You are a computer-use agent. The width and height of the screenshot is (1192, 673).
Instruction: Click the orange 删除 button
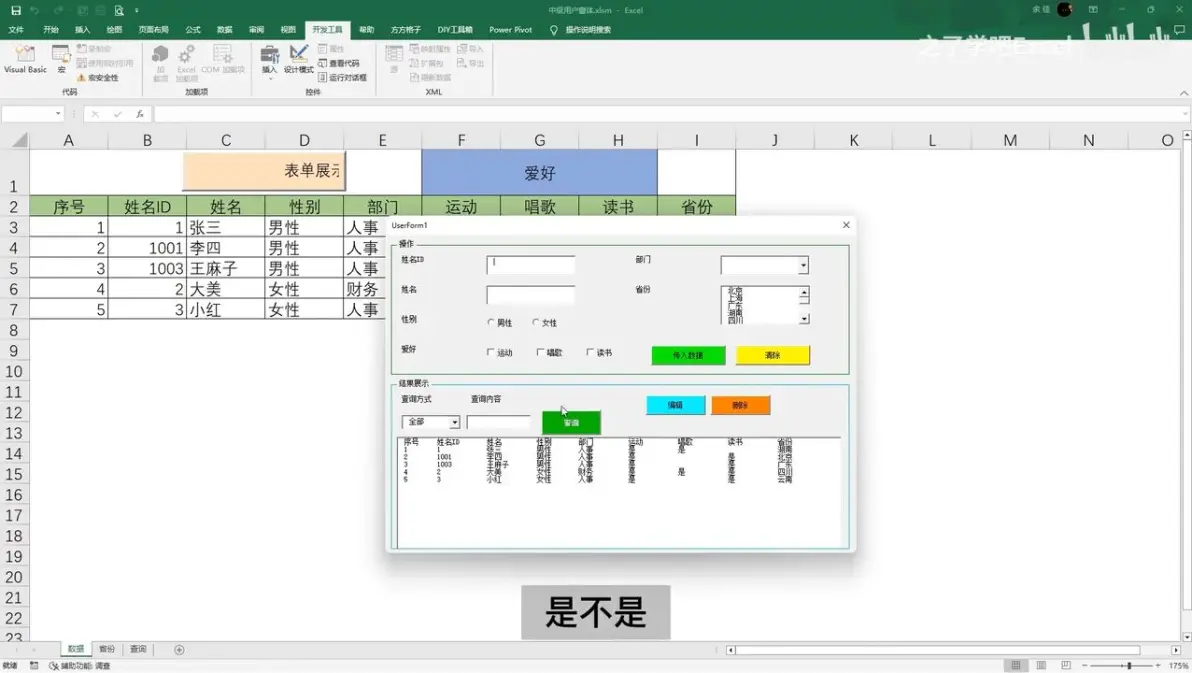(x=740, y=405)
